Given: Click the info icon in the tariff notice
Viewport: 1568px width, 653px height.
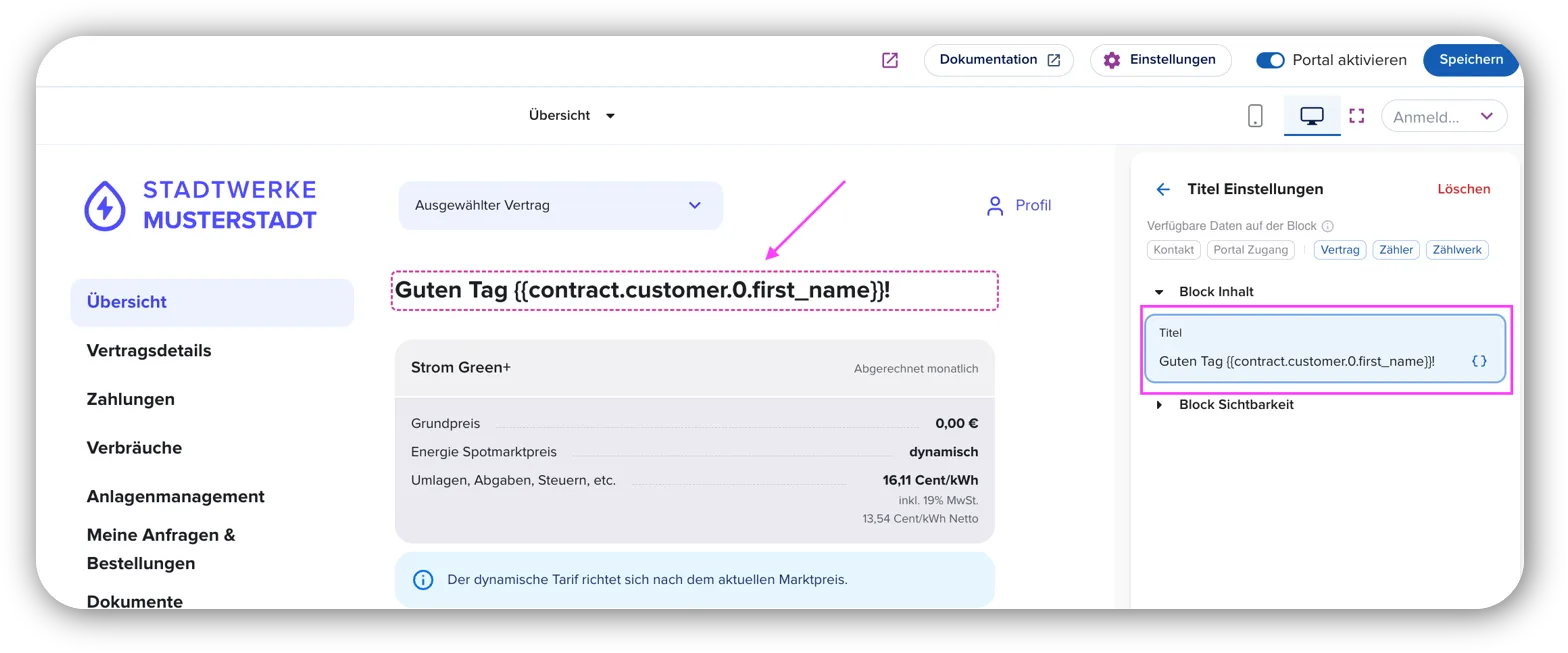Looking at the screenshot, I should tap(424, 580).
